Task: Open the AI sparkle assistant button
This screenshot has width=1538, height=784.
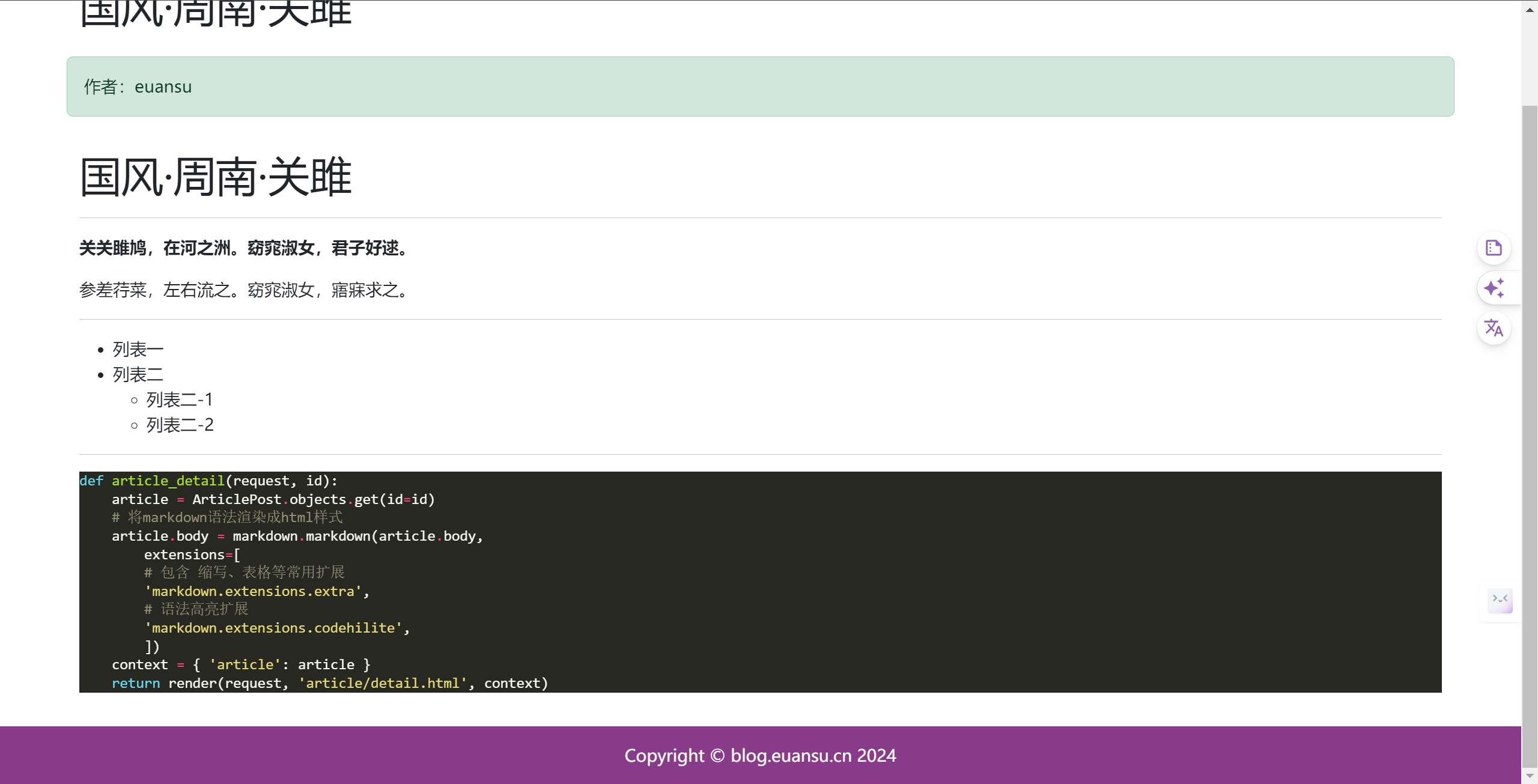Action: tap(1494, 288)
